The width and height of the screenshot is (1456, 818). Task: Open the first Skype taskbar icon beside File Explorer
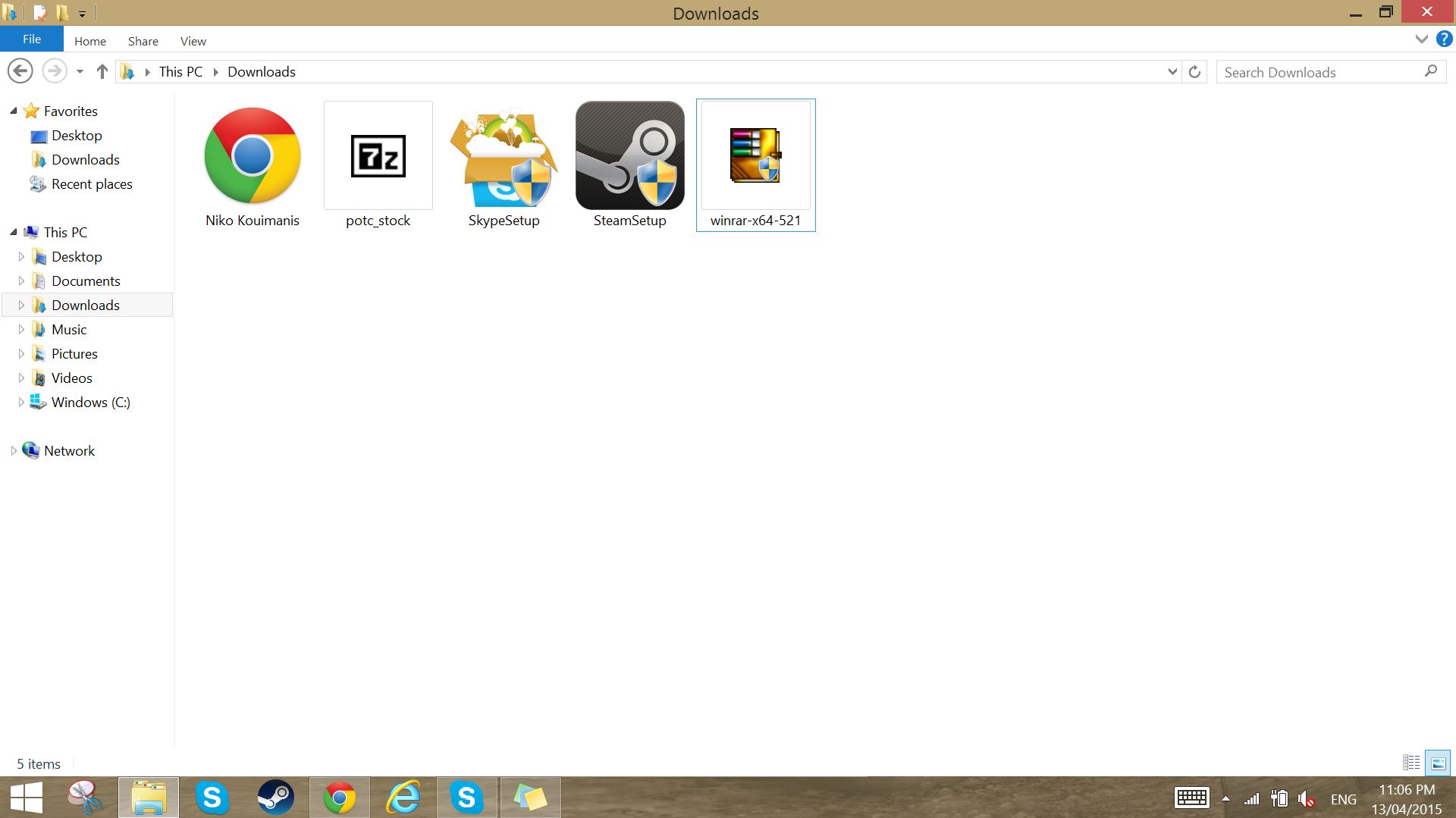pyautogui.click(x=212, y=798)
